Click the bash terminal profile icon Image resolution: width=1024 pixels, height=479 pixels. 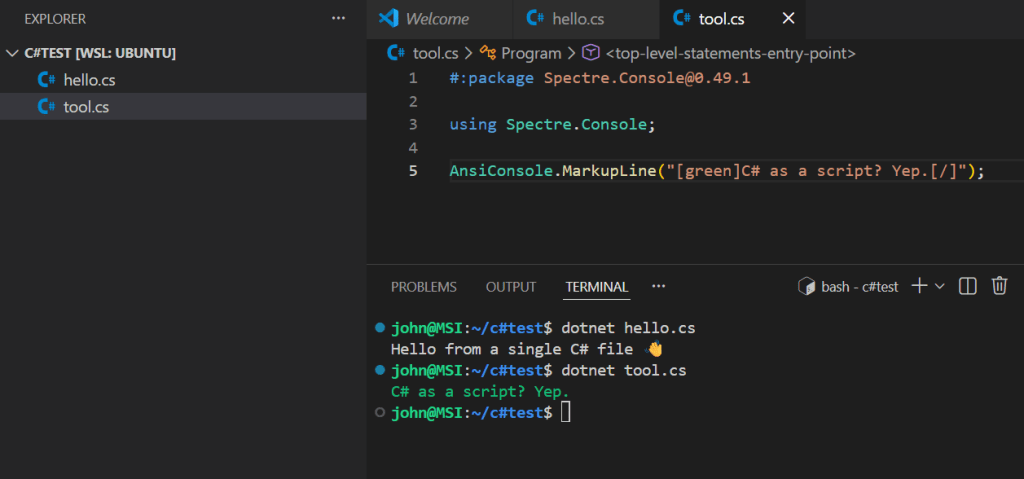pos(806,287)
